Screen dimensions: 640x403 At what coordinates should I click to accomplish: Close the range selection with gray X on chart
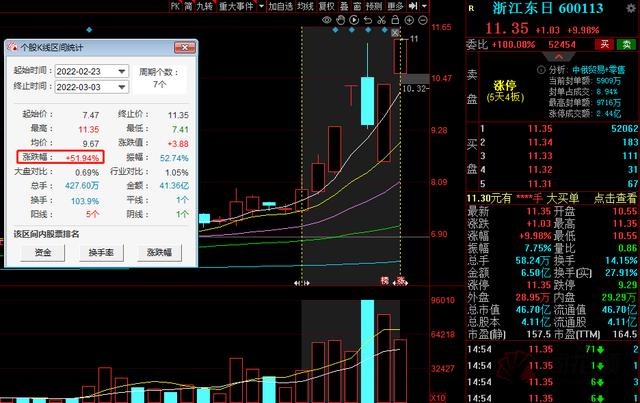pyautogui.click(x=395, y=33)
